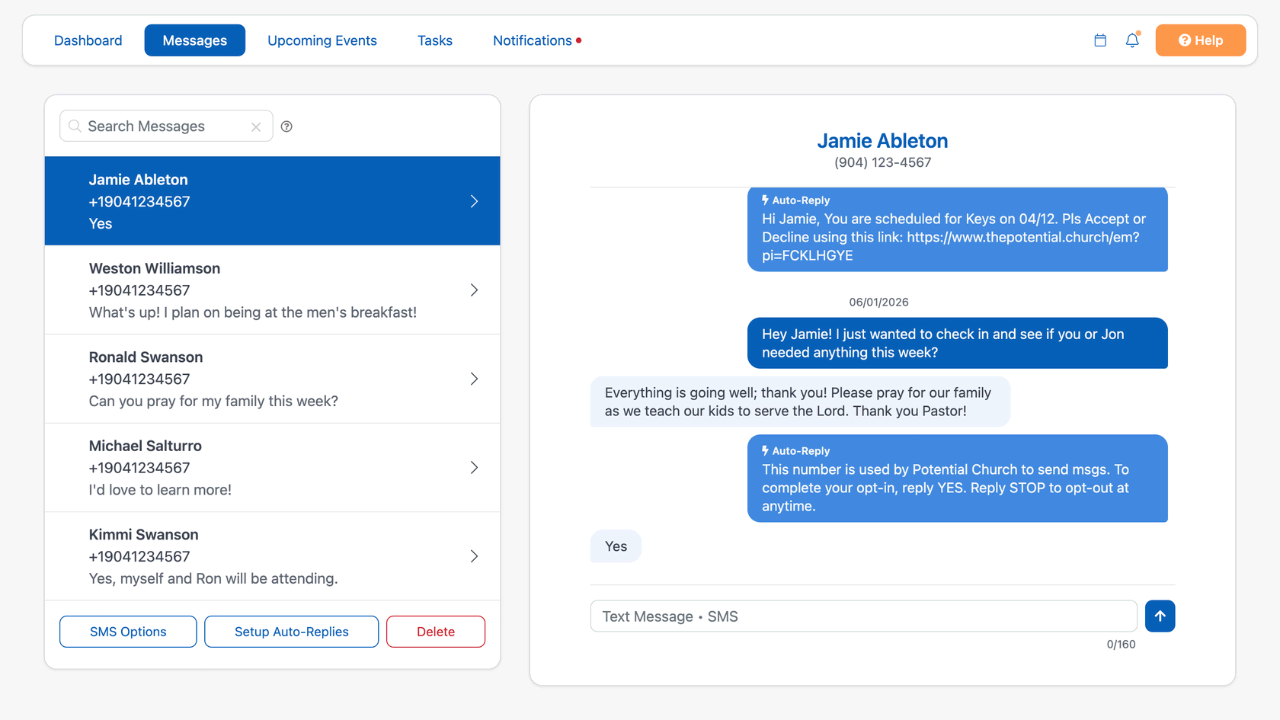1280x720 pixels.
Task: Click the orange Help button
Action: [1201, 41]
